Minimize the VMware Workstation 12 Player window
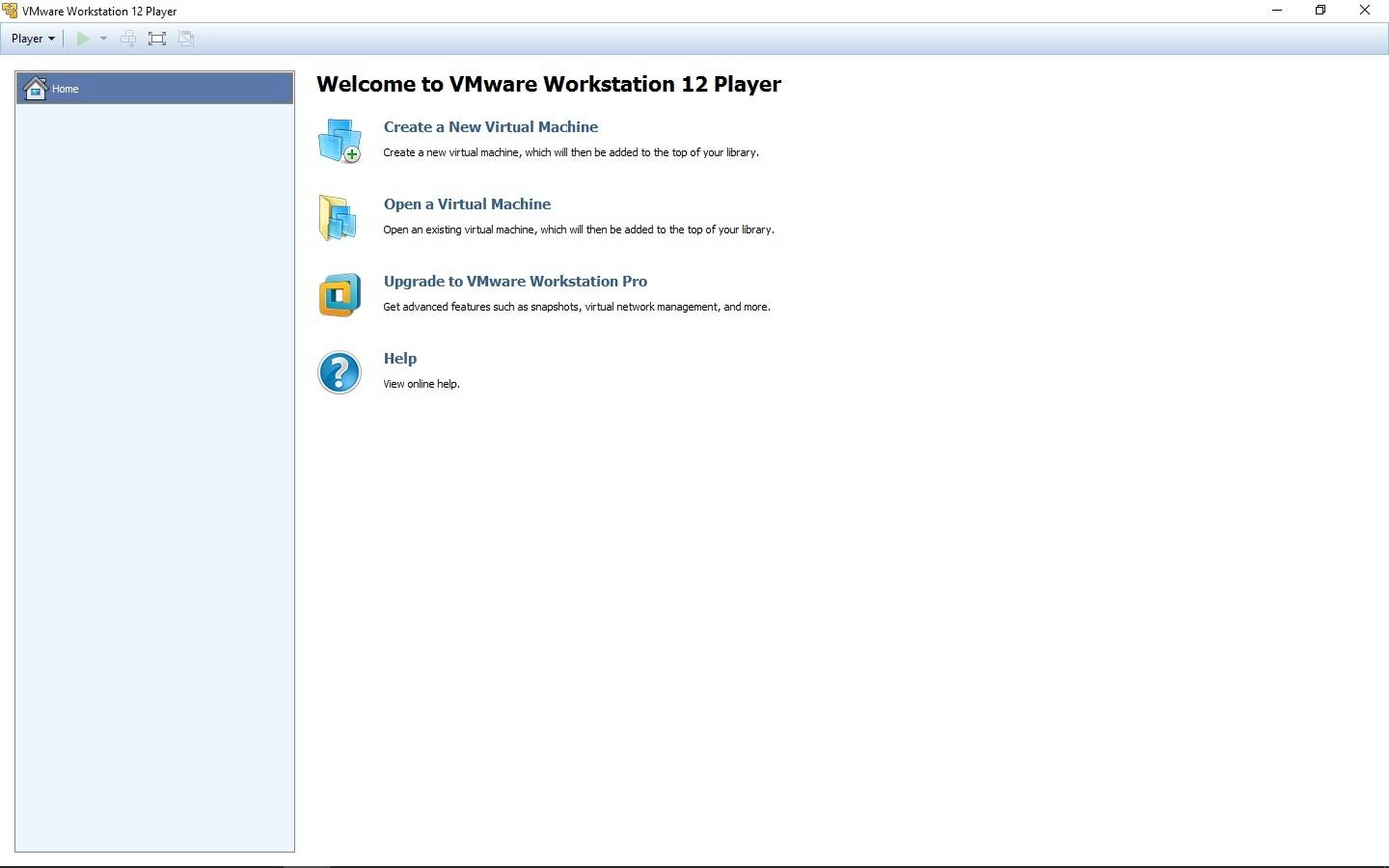Screen dimensions: 1389x868 click(1277, 11)
